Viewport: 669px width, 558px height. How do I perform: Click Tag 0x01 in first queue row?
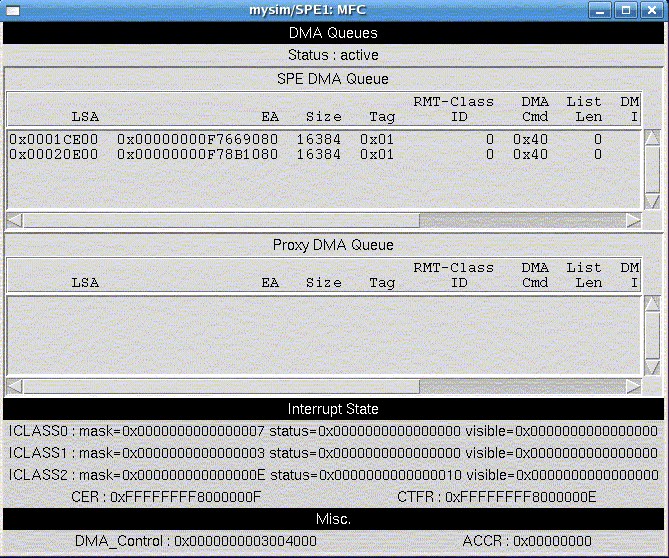377,140
